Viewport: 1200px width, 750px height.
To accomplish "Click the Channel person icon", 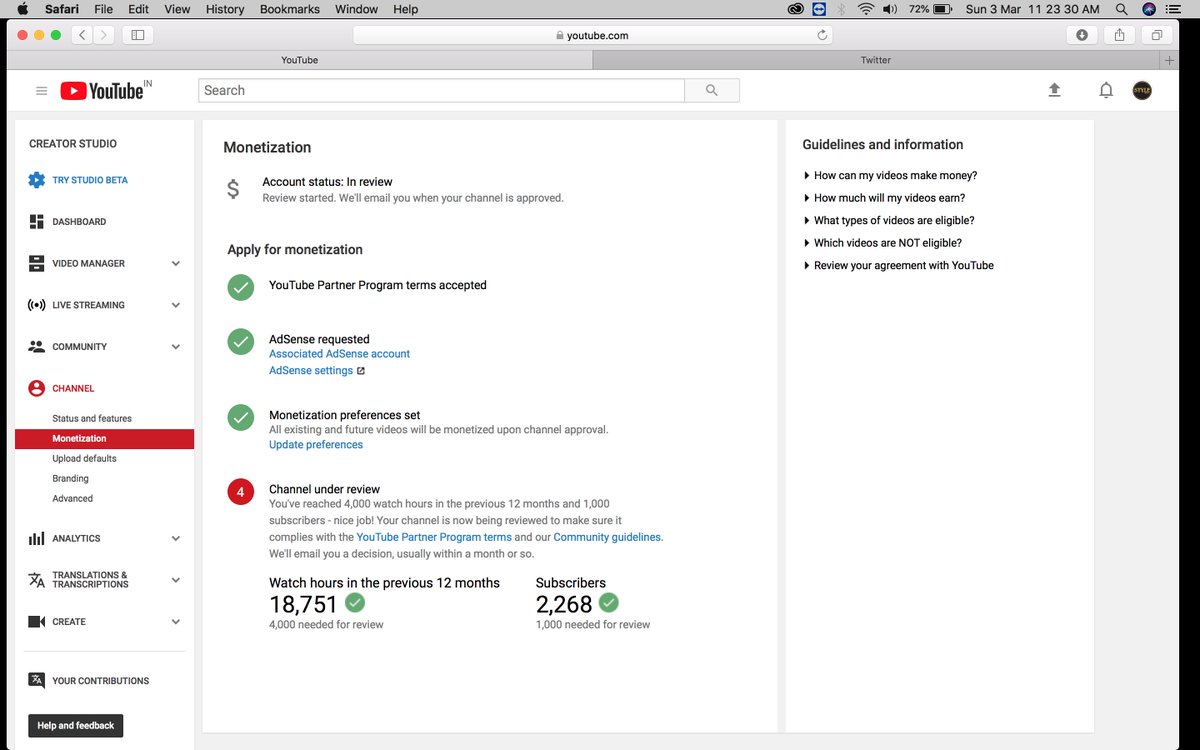I will point(37,388).
